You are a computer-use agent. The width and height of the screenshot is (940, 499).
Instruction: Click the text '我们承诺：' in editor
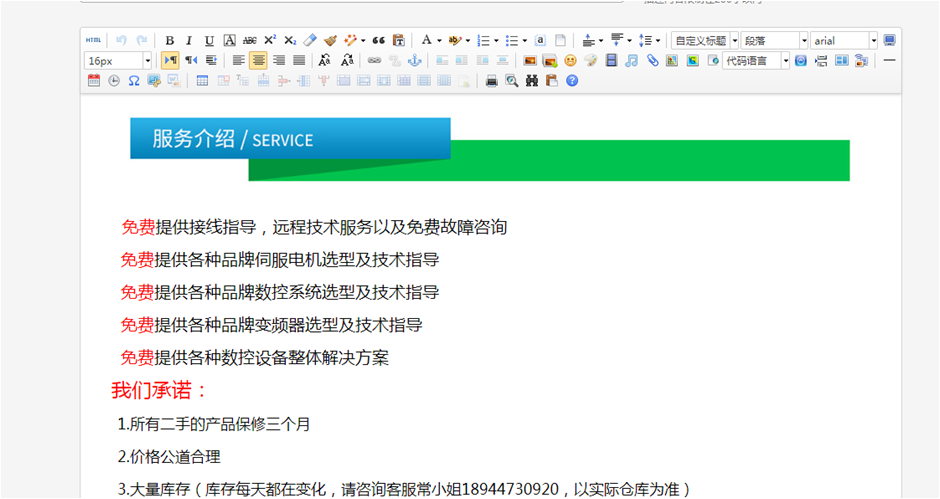pos(160,390)
